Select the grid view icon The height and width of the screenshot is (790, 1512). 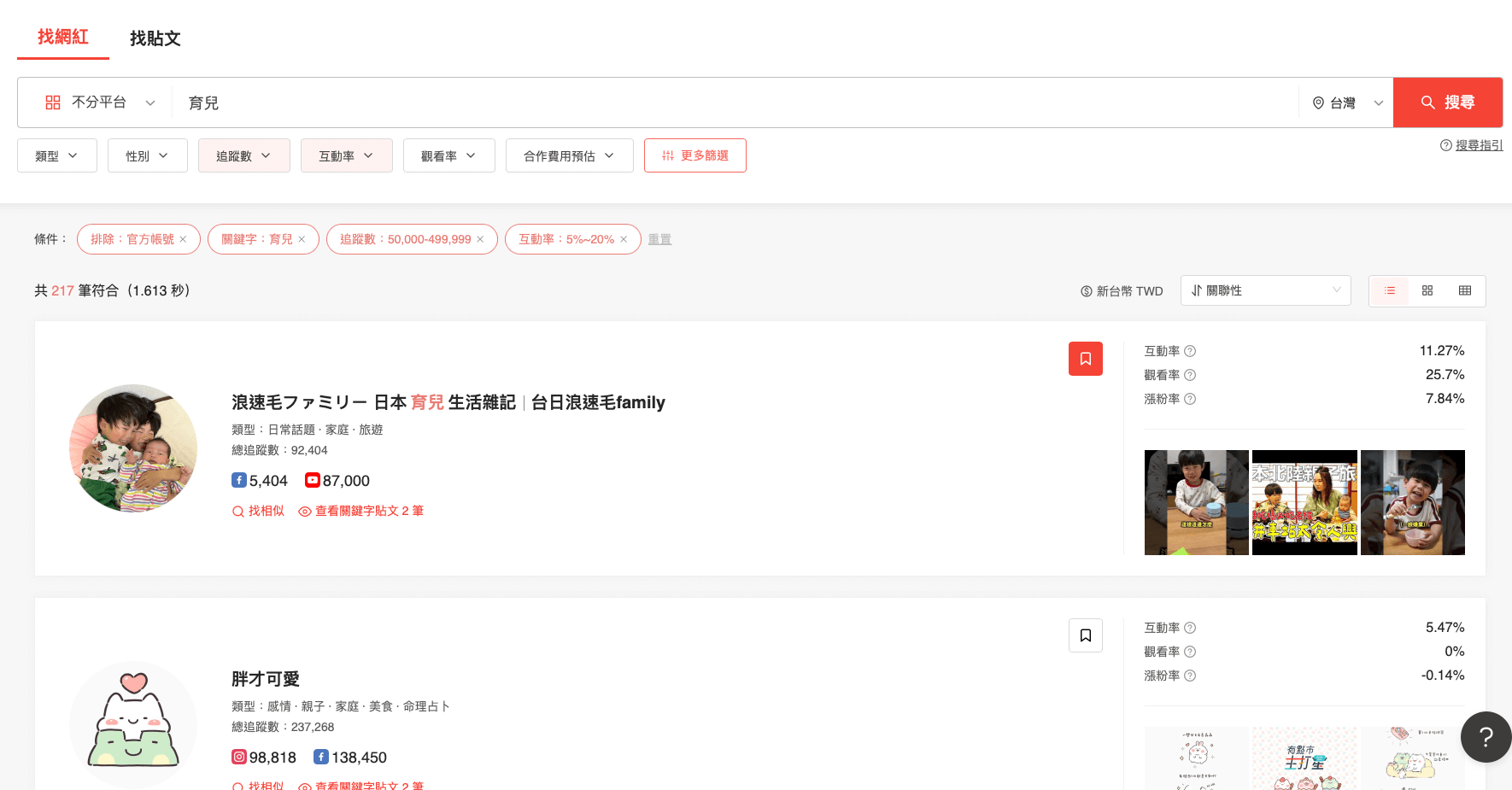point(1427,290)
